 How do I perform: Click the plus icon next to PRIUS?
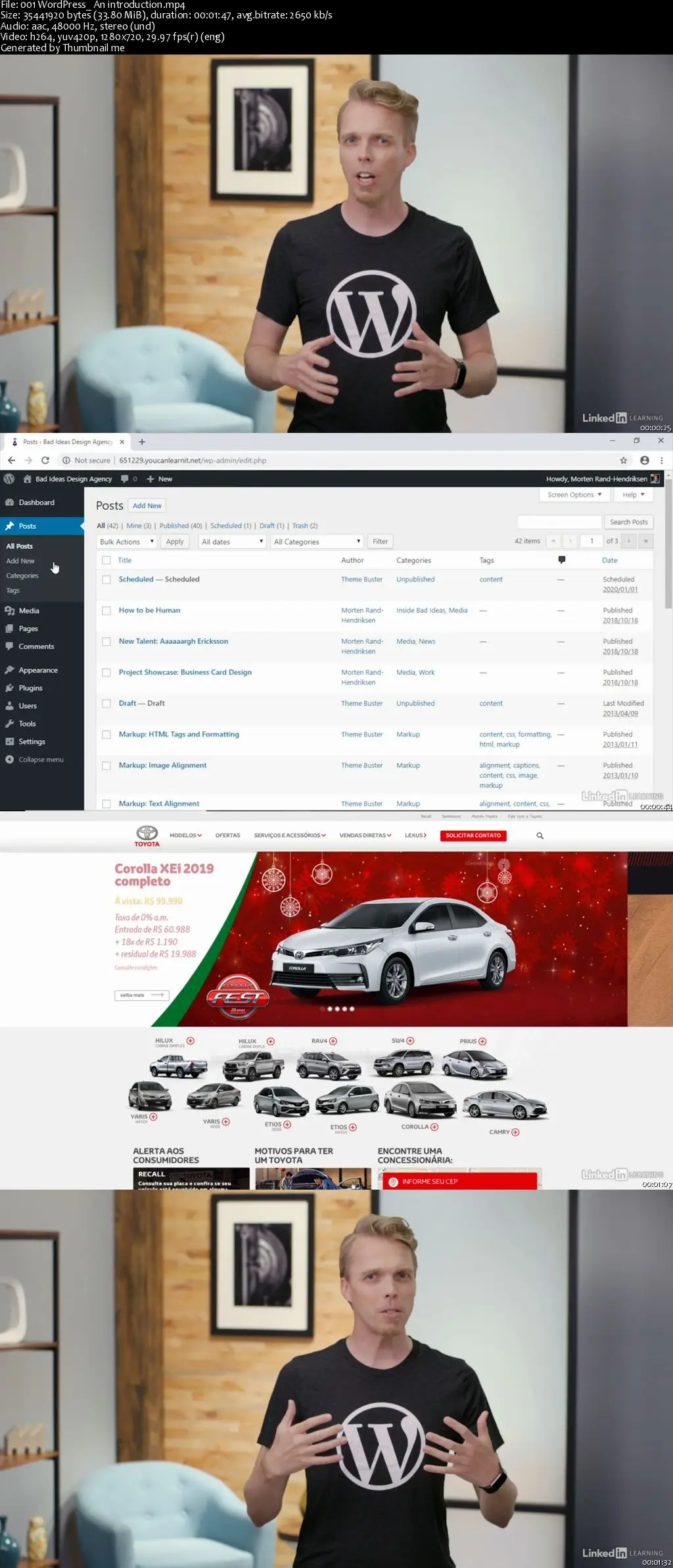[482, 1041]
